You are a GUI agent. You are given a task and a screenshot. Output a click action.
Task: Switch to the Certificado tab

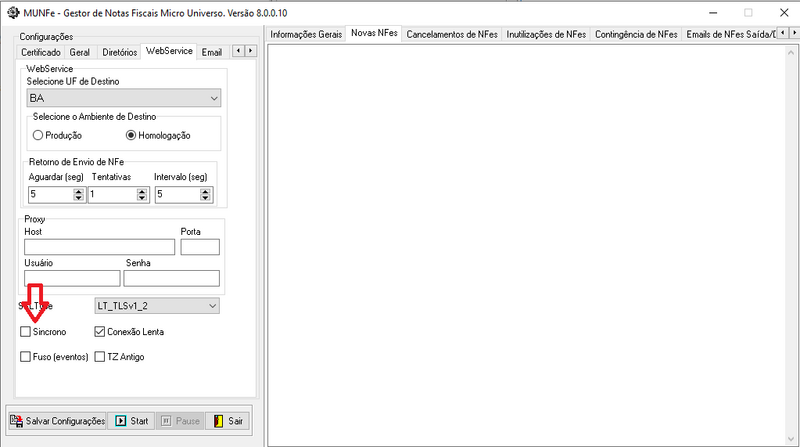tap(41, 52)
